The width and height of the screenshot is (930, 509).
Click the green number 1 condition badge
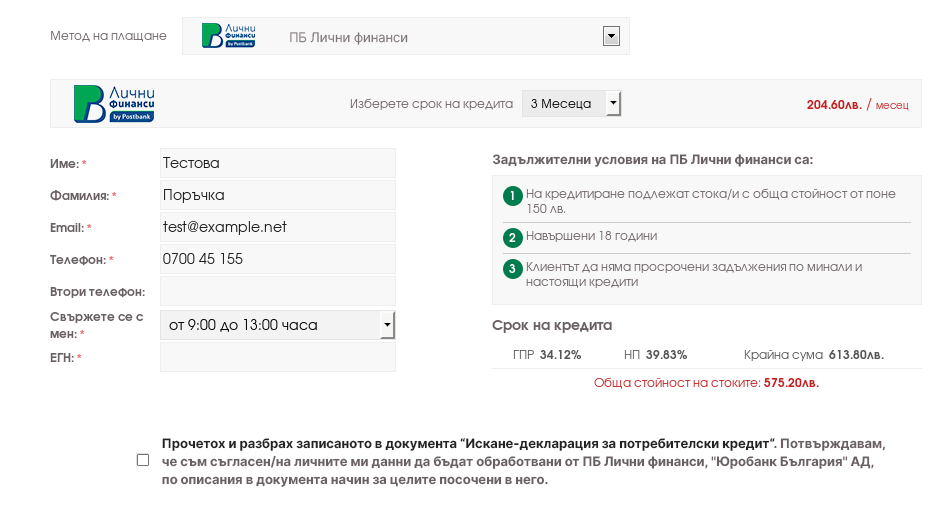point(512,195)
